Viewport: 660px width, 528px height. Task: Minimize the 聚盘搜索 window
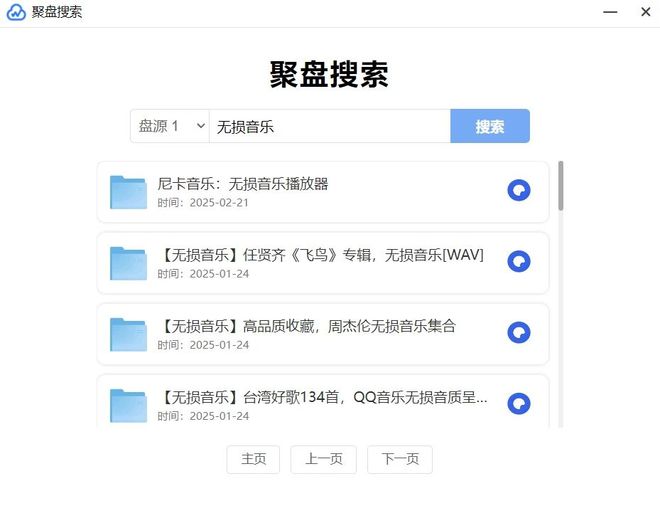610,12
